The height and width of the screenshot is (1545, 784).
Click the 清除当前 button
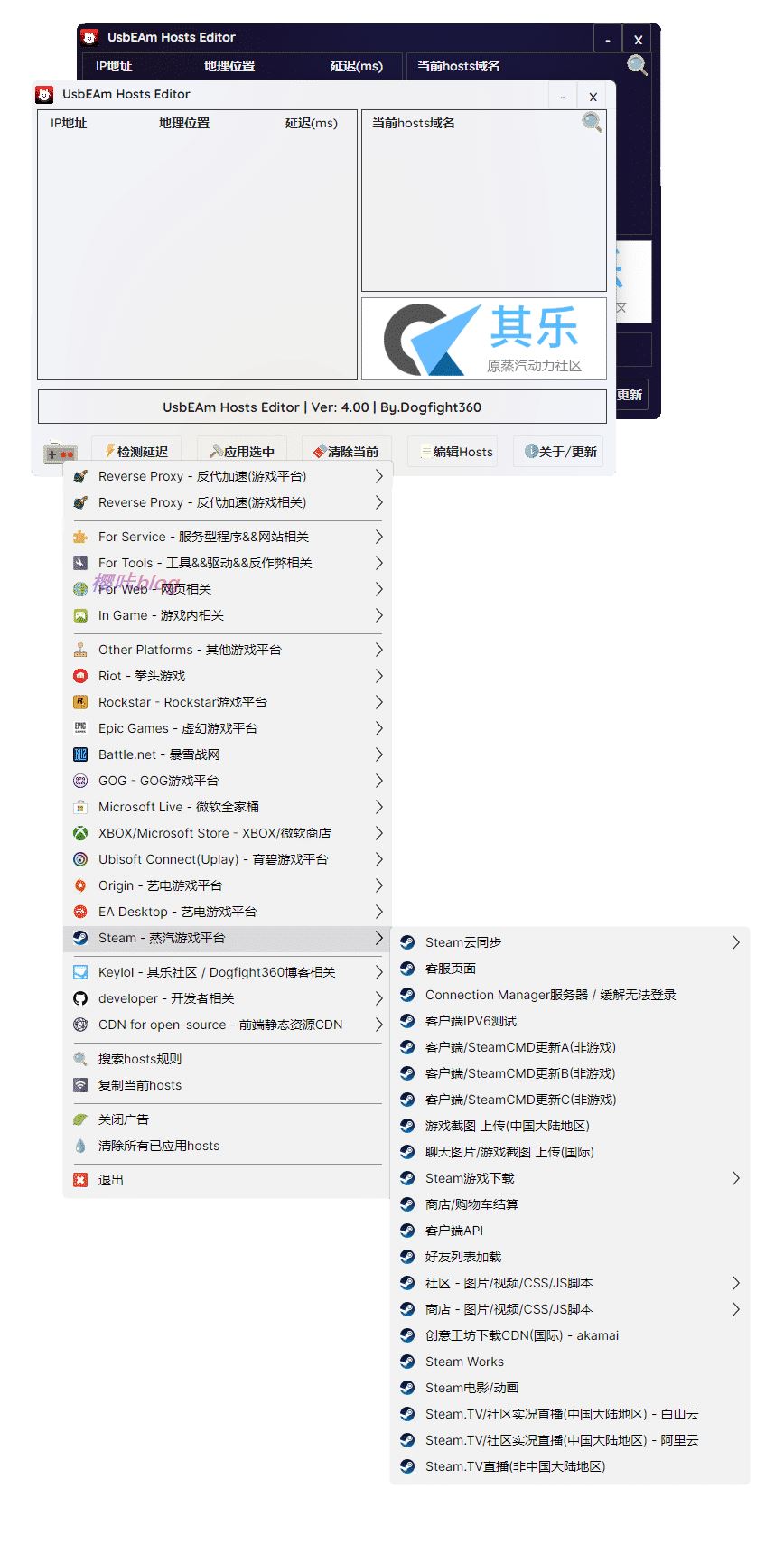click(x=347, y=452)
